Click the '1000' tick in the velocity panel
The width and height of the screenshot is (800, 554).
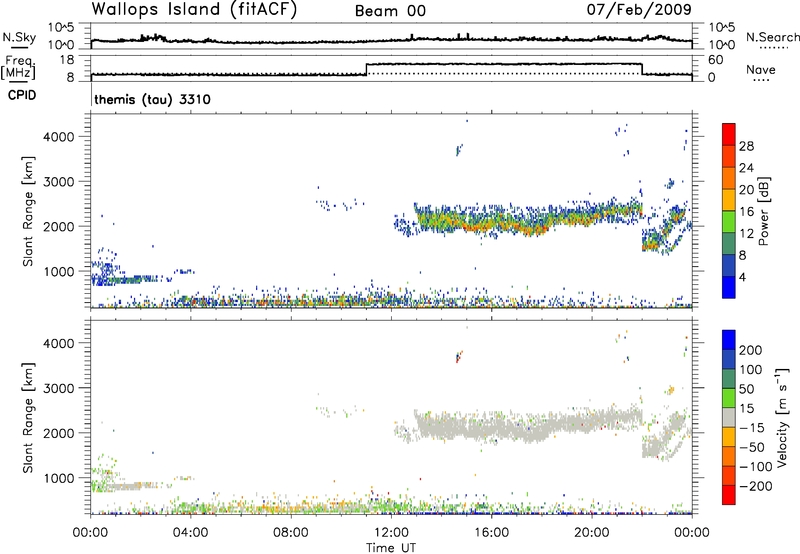point(59,477)
